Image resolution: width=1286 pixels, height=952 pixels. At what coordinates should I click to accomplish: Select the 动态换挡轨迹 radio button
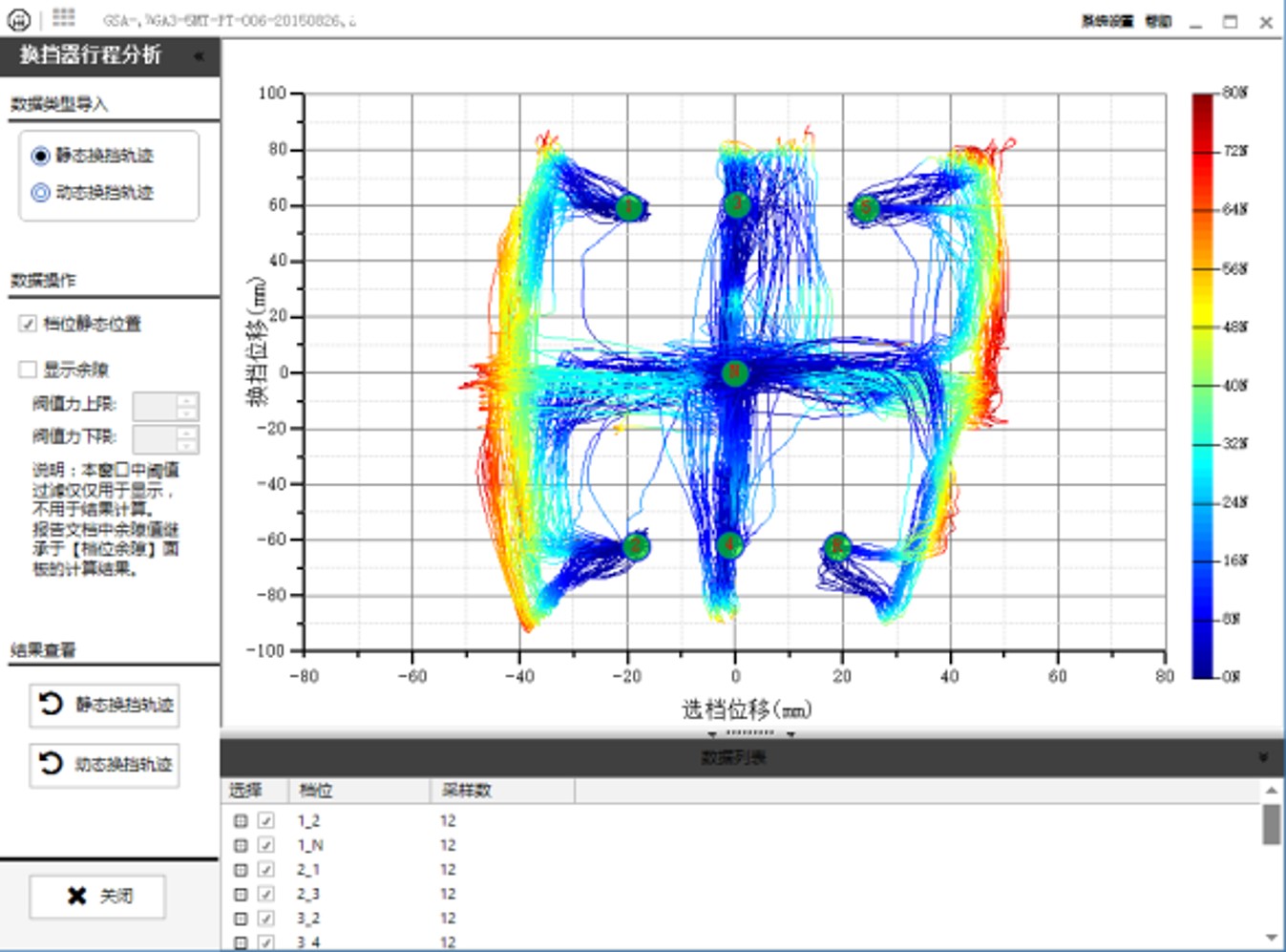(x=41, y=193)
